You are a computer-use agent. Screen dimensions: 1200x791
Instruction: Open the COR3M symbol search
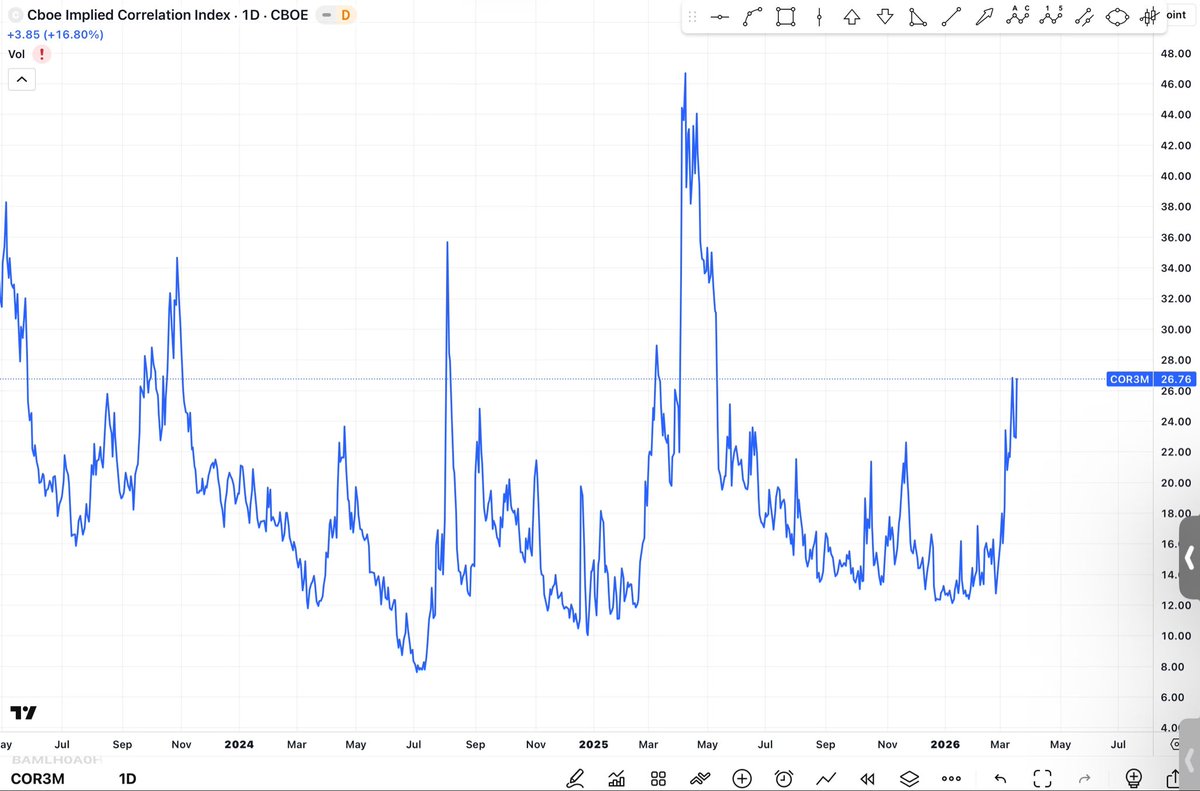[36, 778]
